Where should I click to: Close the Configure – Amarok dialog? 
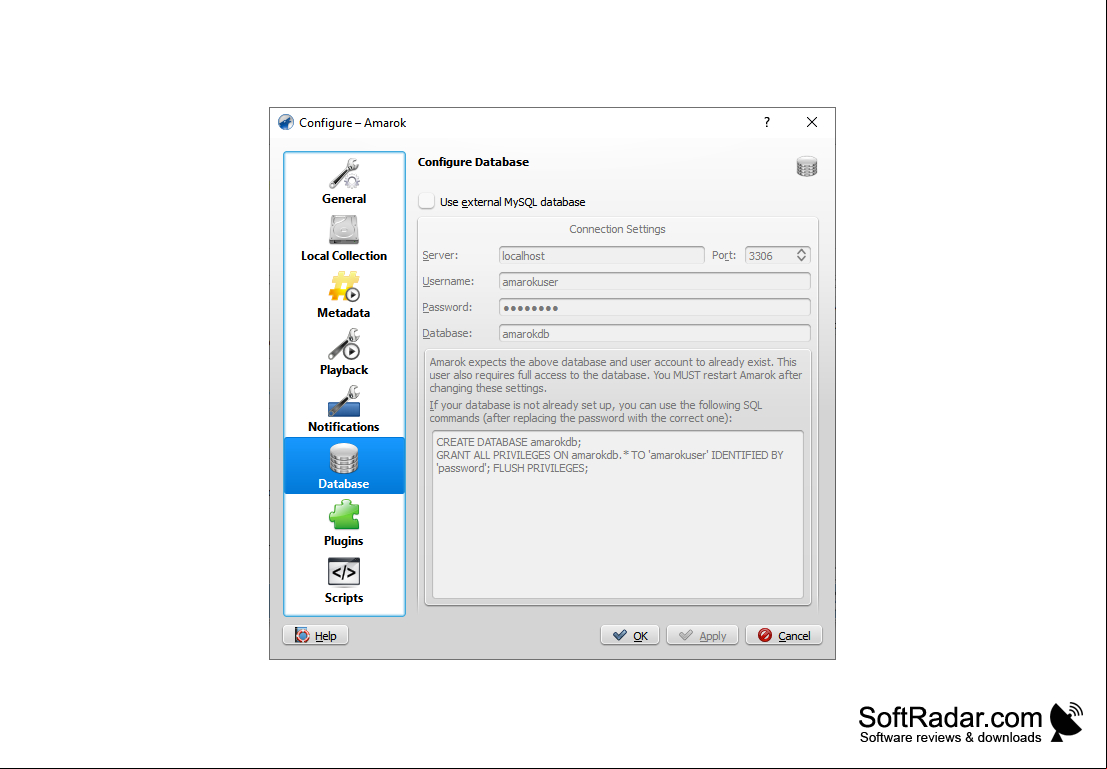tap(812, 122)
